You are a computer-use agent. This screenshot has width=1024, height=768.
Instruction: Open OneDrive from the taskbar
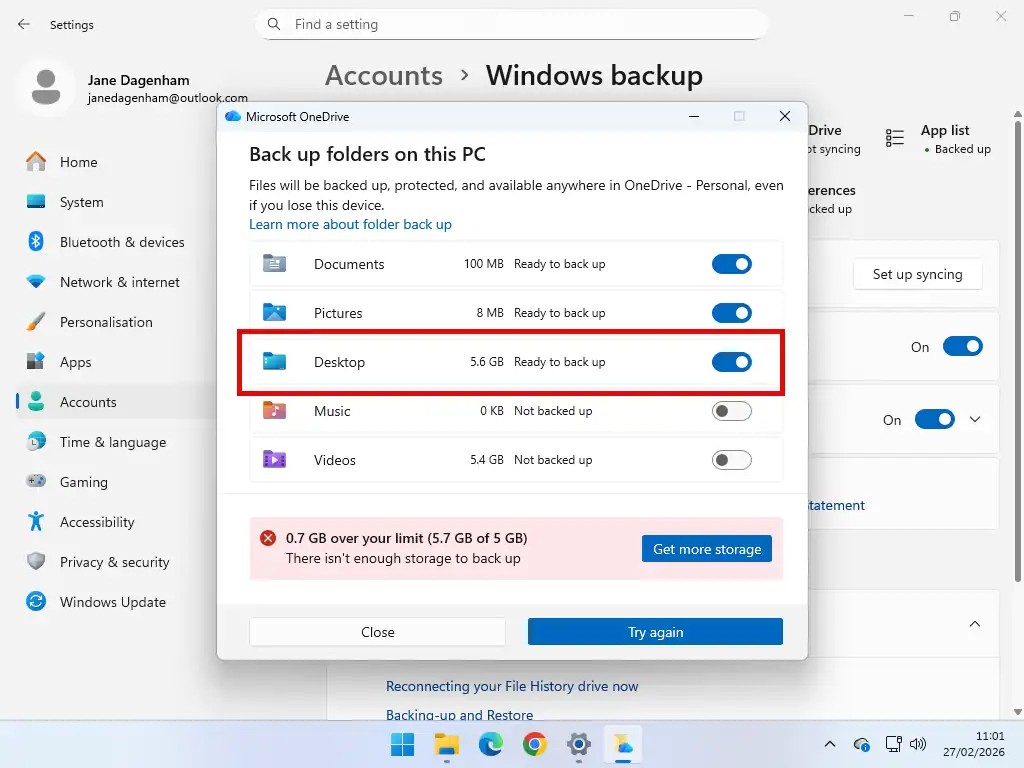click(623, 744)
